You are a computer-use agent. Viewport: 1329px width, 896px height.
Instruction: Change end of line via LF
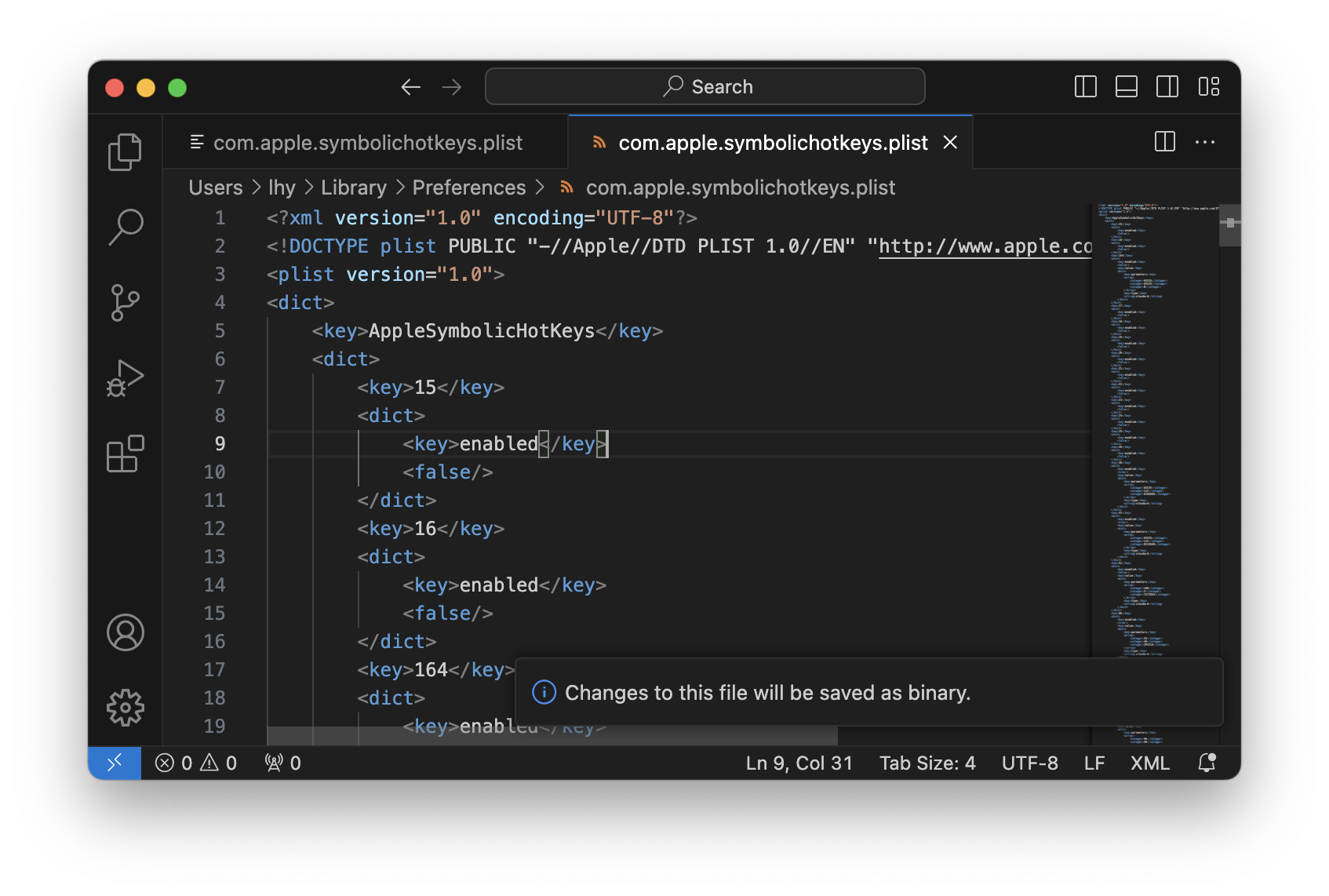point(1094,763)
